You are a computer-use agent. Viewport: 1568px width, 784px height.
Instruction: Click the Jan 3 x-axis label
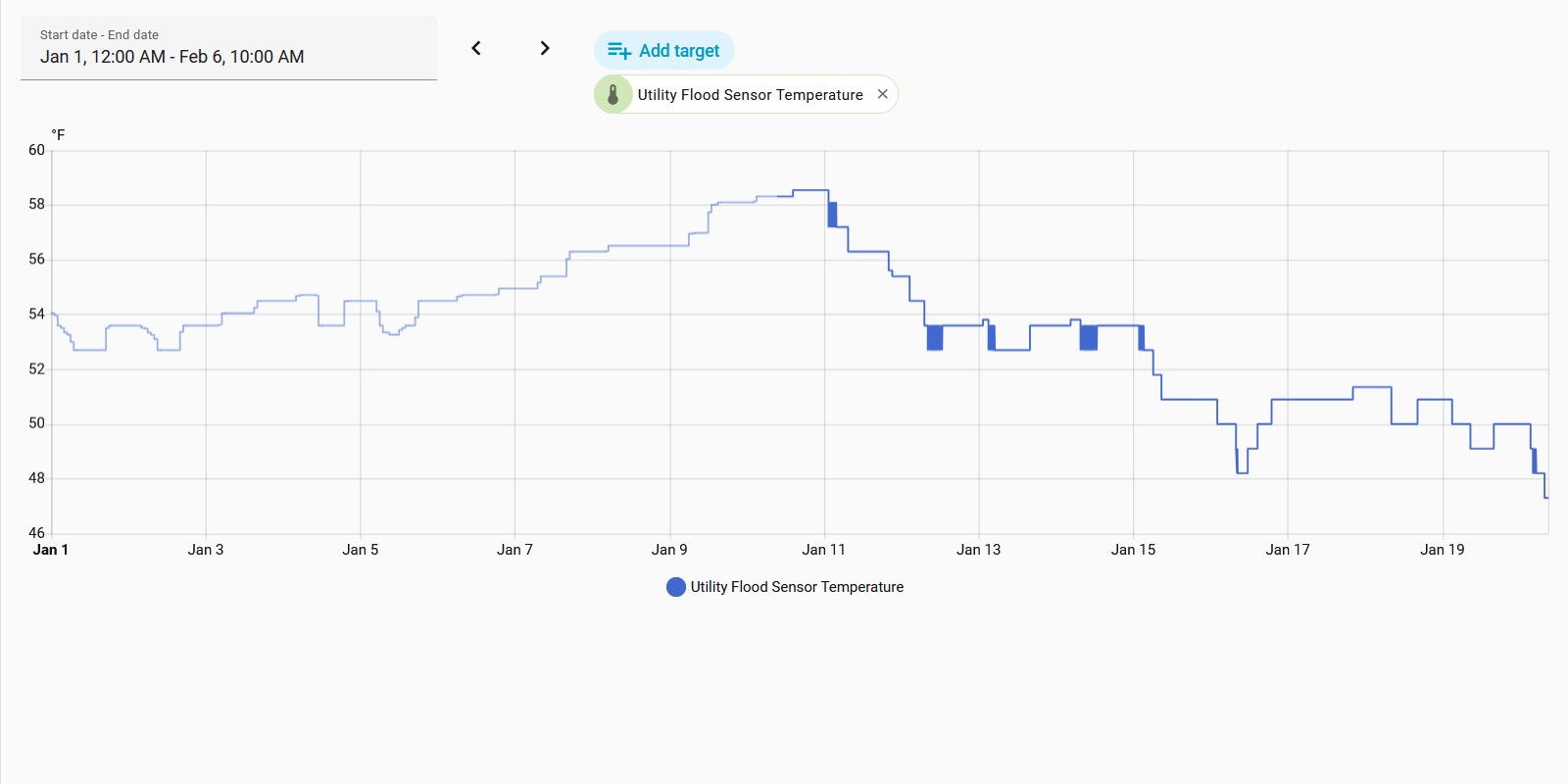coord(206,550)
